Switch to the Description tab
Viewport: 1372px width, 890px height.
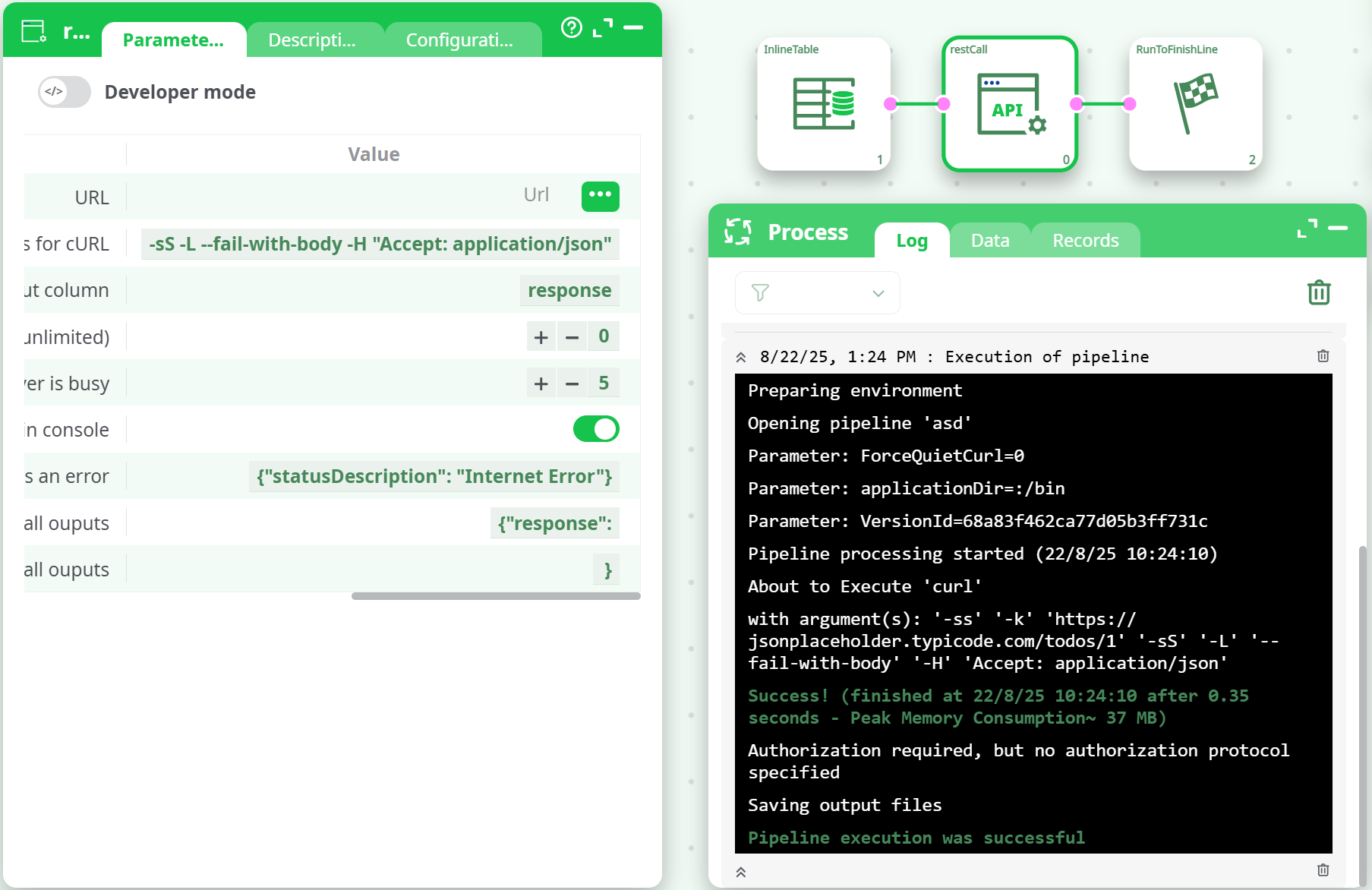(x=312, y=40)
